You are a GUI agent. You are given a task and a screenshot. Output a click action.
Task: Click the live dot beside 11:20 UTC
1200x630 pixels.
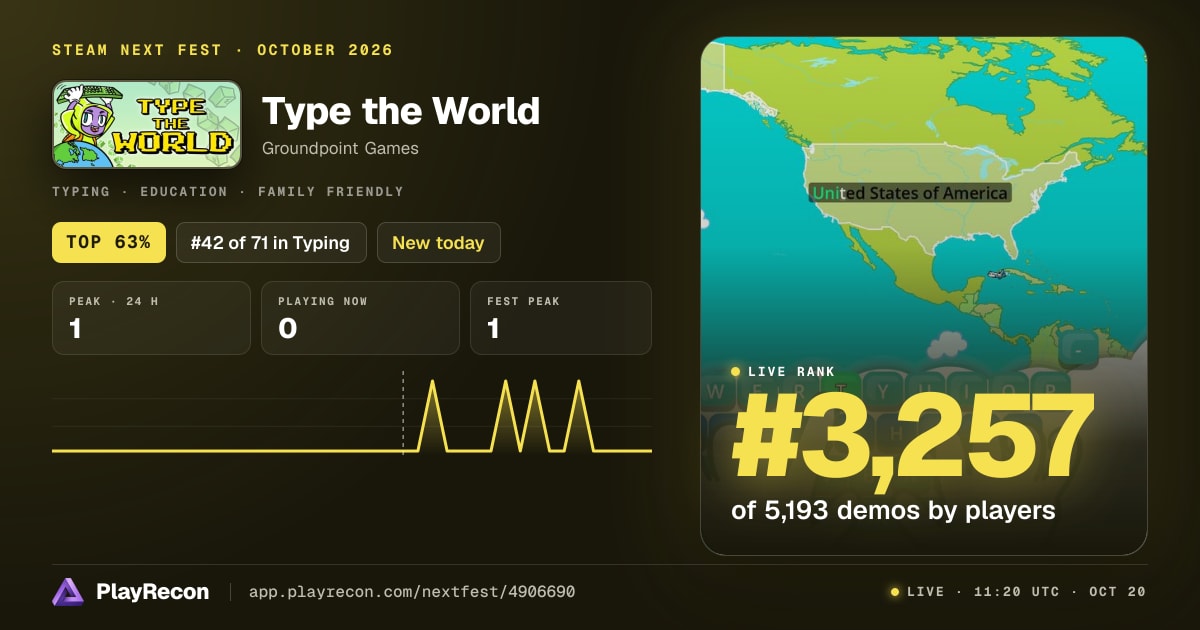[x=895, y=592]
